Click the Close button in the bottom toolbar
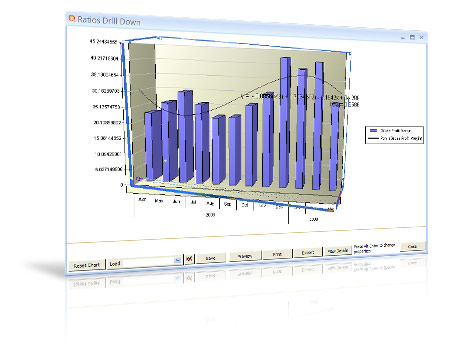473x362 pixels. [x=413, y=246]
